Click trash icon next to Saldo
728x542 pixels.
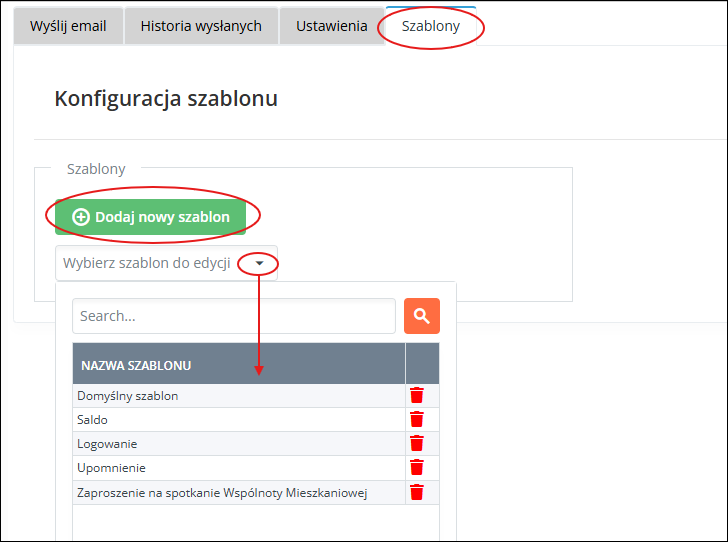click(417, 420)
